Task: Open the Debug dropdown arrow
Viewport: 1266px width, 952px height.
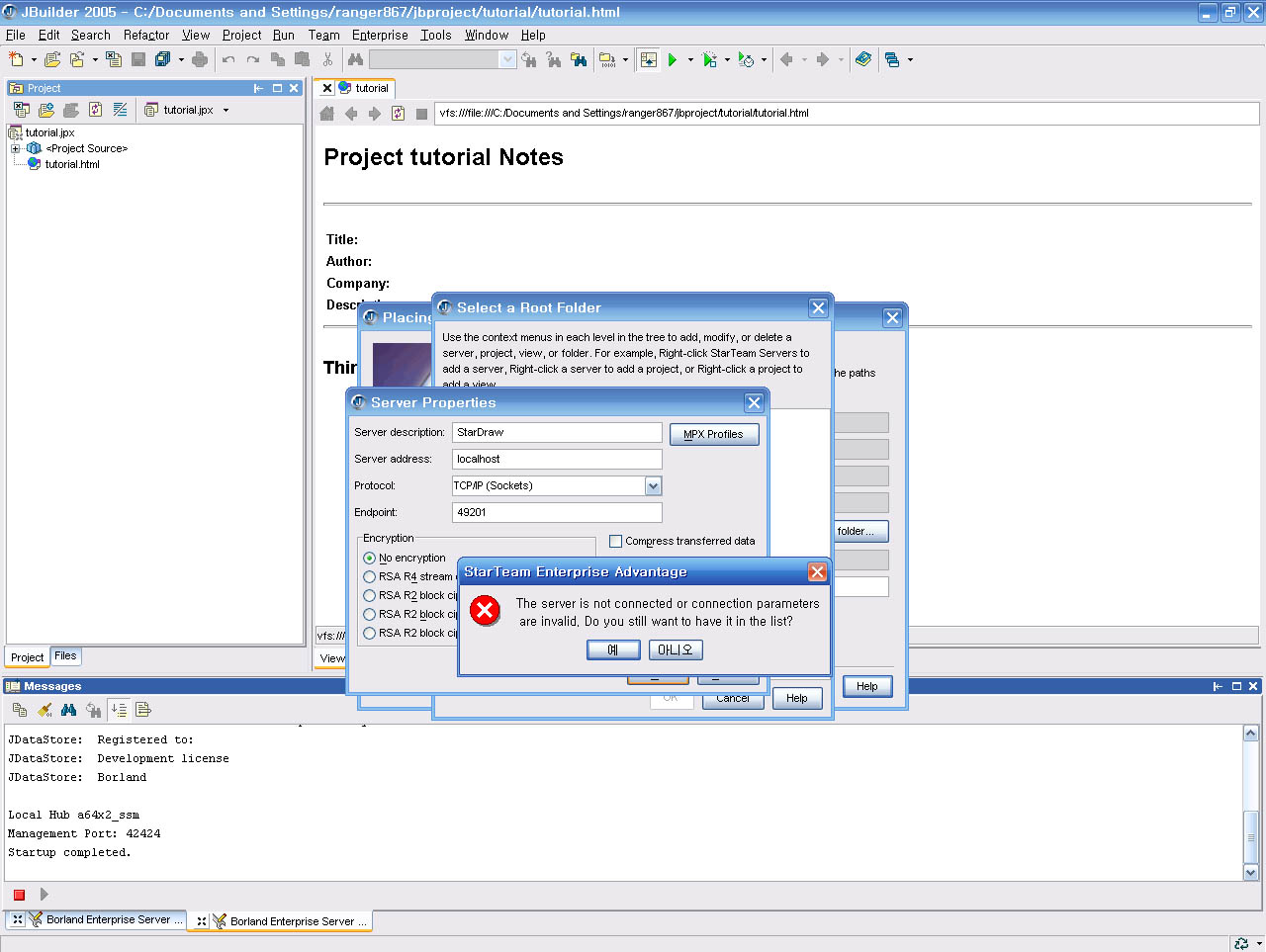Action: pyautogui.click(x=727, y=59)
